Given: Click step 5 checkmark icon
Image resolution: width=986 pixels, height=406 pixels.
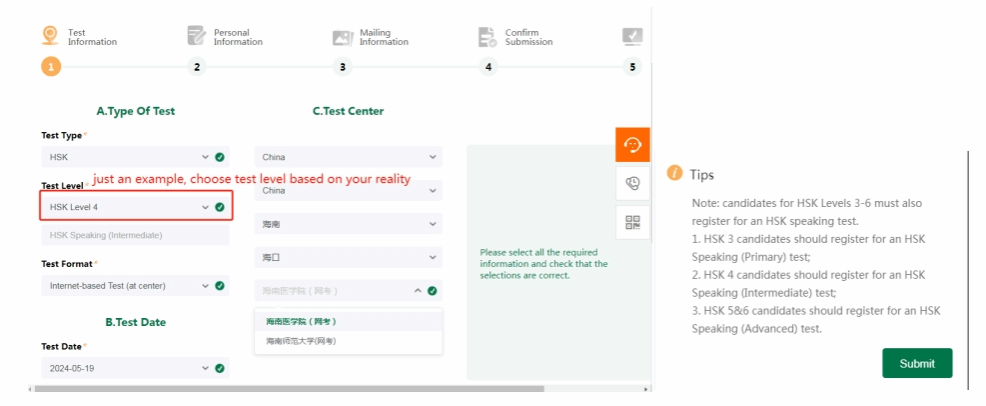Looking at the screenshot, I should (632, 36).
